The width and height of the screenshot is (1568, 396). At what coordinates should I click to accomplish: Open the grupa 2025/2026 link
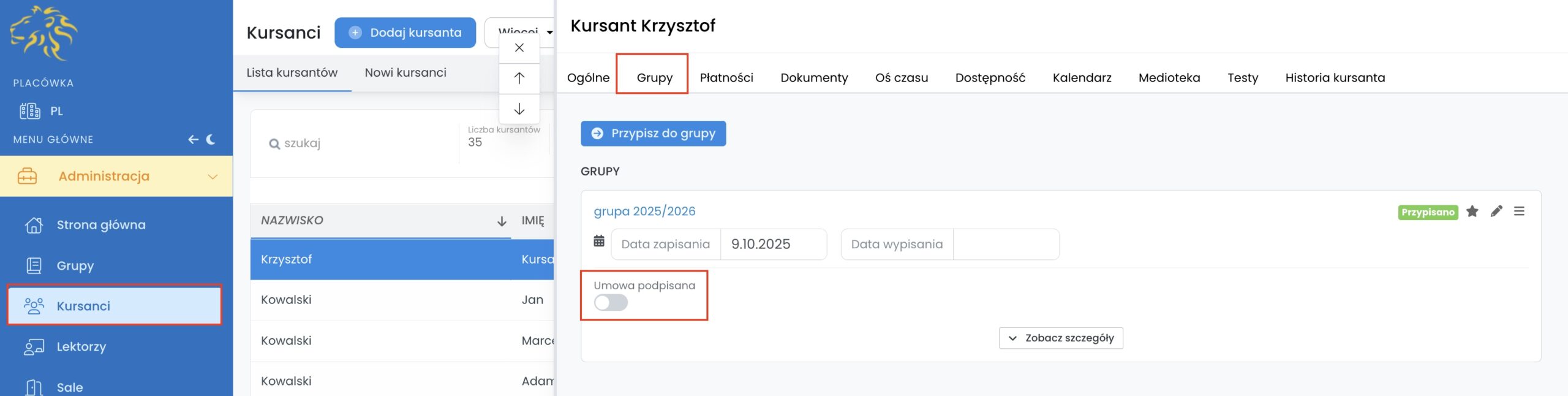644,211
